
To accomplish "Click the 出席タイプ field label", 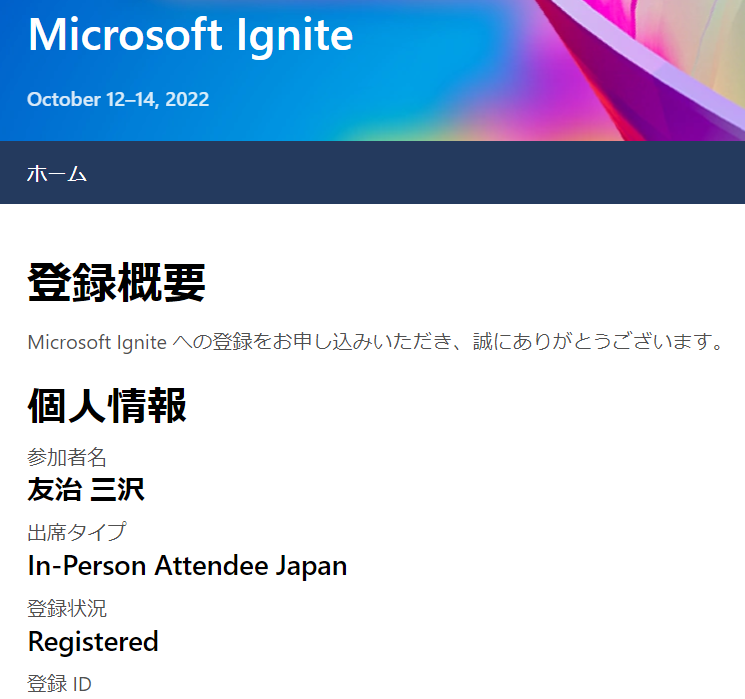I will click(x=77, y=532).
